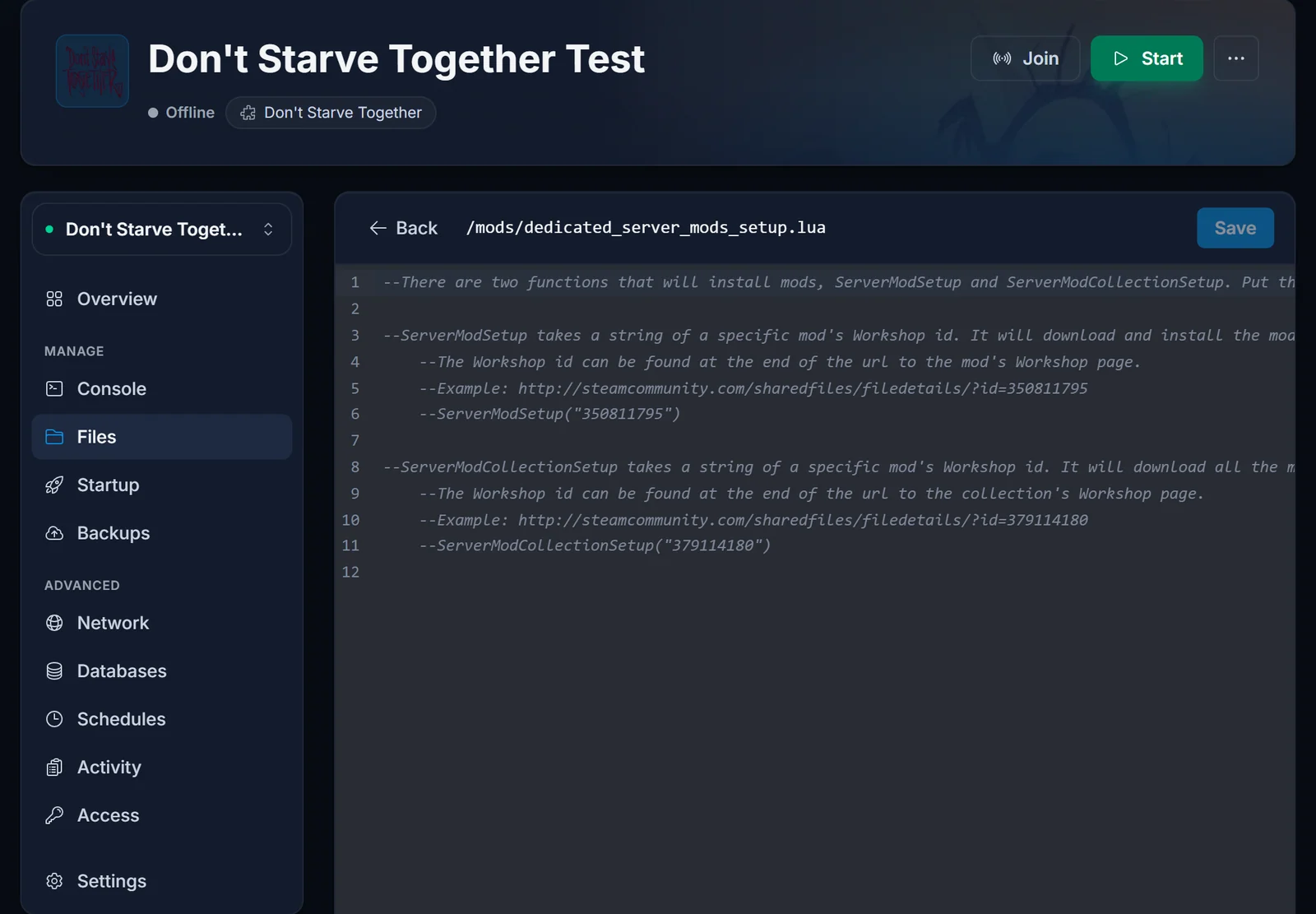
Task: Click the play triangle icon on Start
Action: 1120,58
